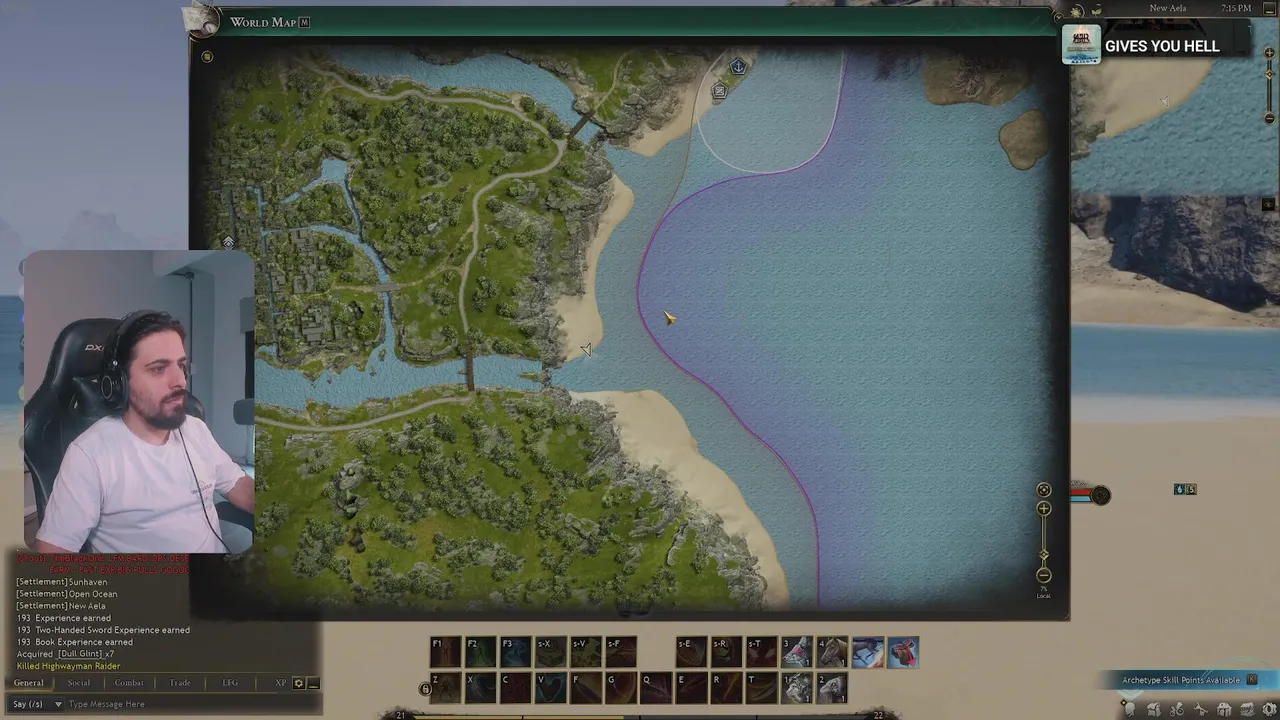Summon the brown horse in slot 4
The height and width of the screenshot is (720, 1280).
(x=832, y=652)
